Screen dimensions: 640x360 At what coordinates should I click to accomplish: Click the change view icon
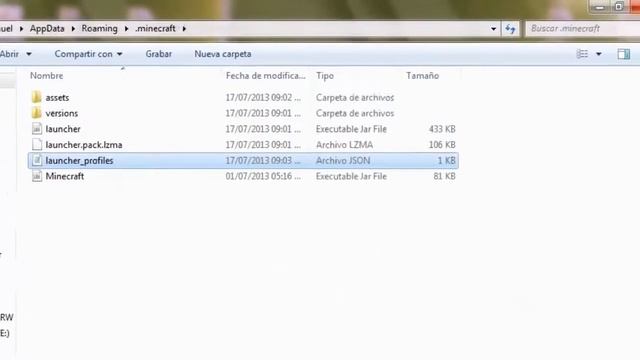tap(582, 54)
